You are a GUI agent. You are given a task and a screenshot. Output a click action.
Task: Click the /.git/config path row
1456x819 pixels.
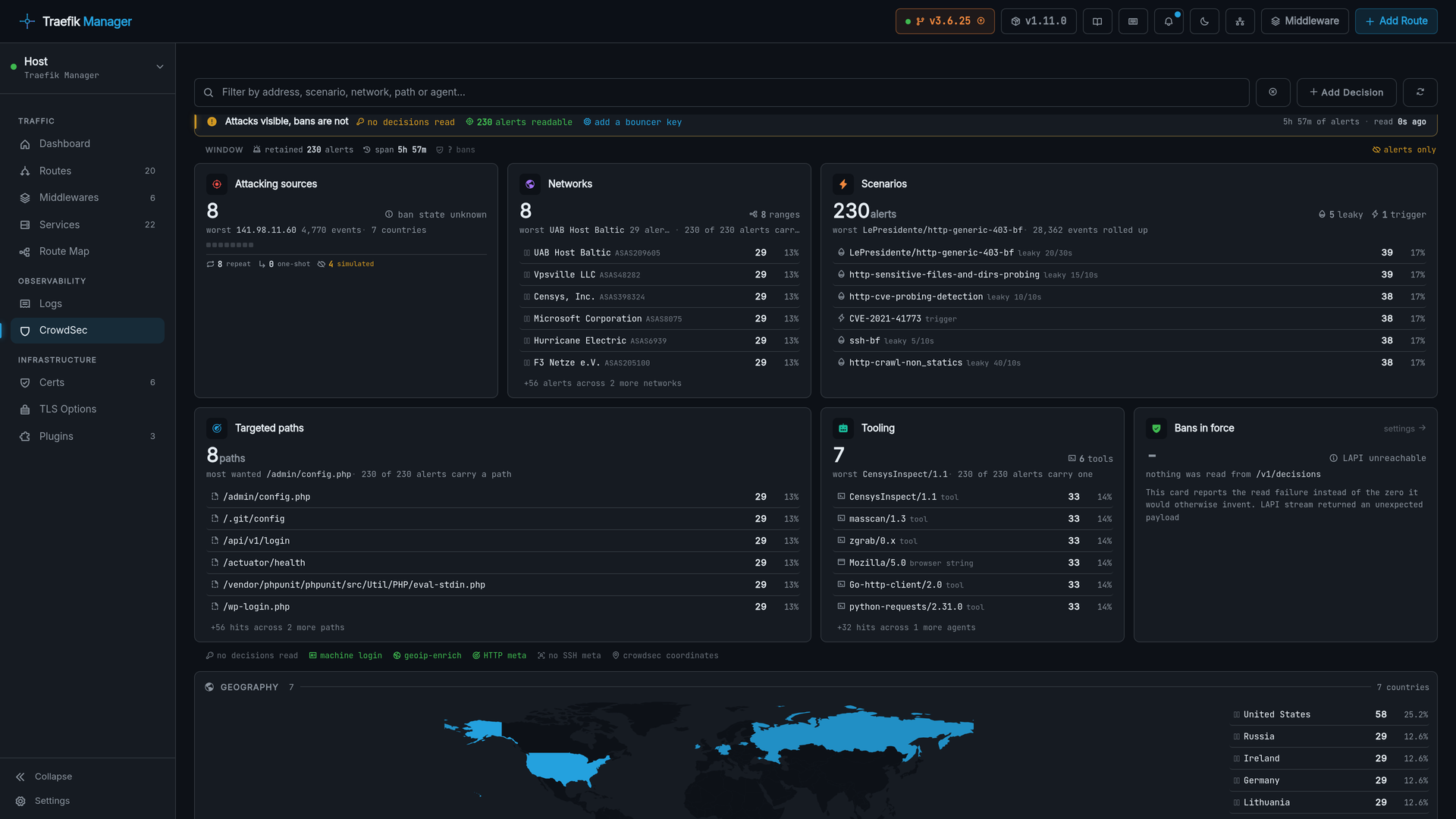pyautogui.click(x=504, y=519)
